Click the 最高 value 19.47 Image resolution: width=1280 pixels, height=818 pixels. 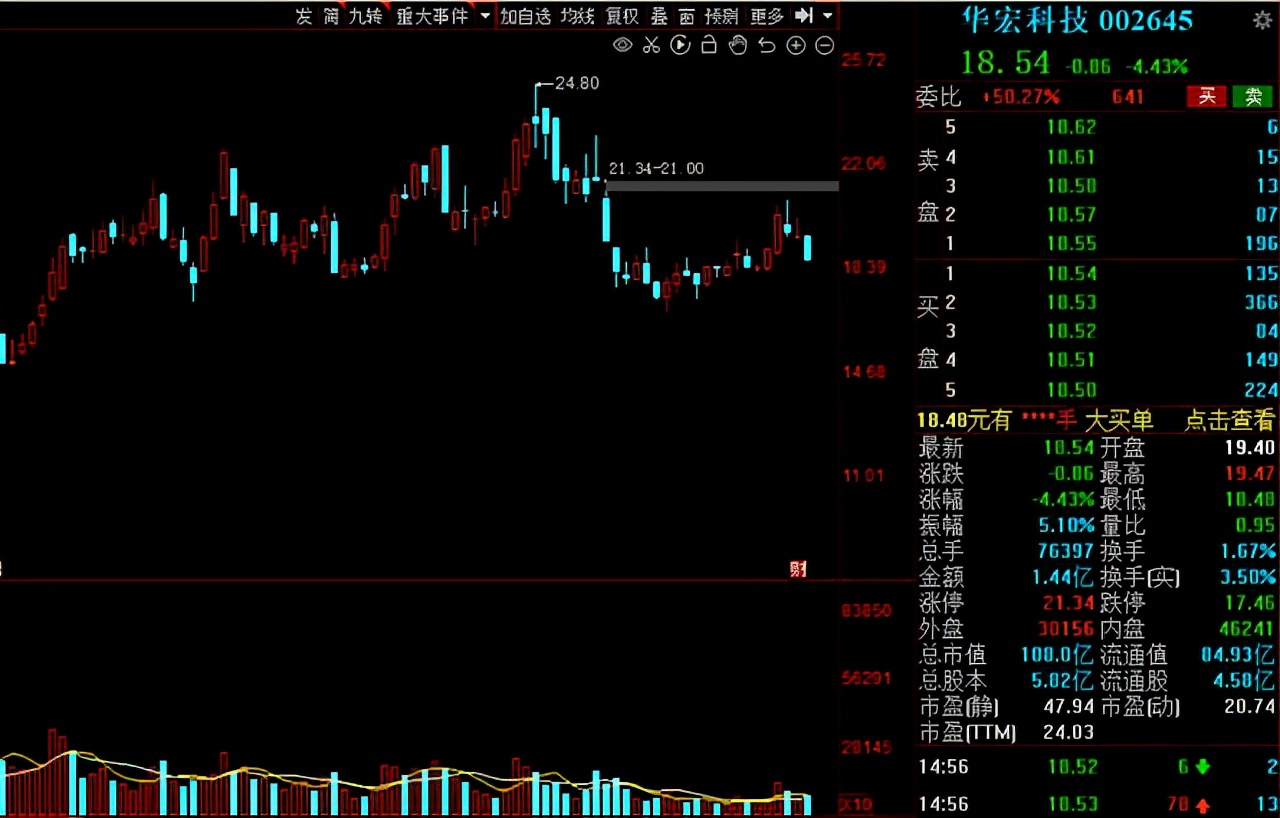1251,474
